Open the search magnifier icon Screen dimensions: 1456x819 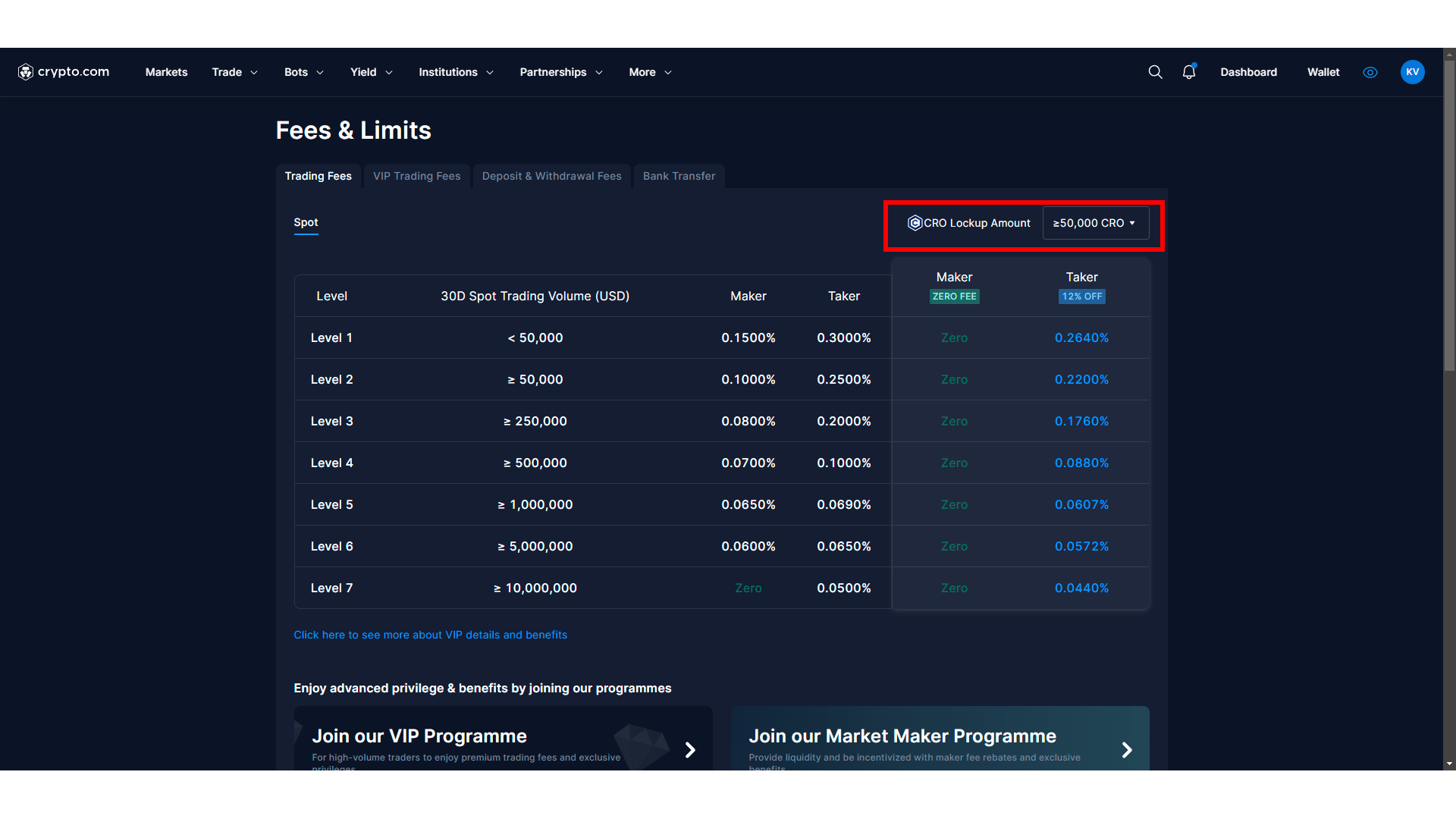point(1155,72)
